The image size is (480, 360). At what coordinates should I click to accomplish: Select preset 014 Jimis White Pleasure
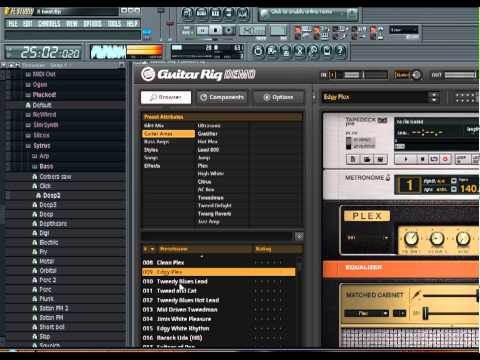[x=219, y=319]
